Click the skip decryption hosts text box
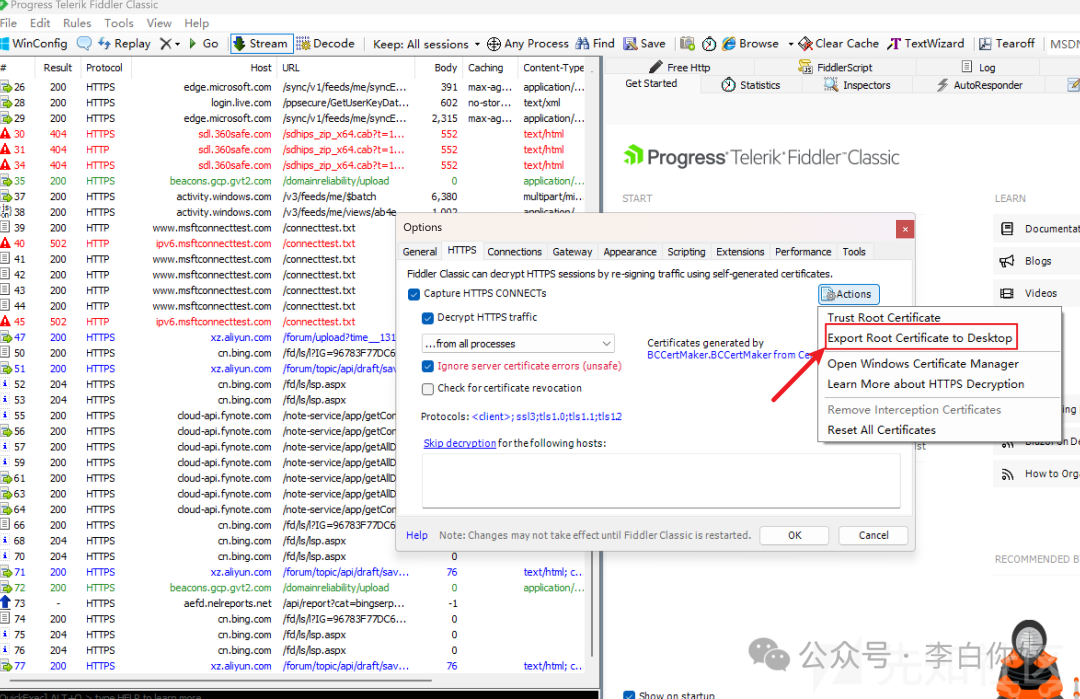Image resolution: width=1080 pixels, height=699 pixels. [x=661, y=480]
